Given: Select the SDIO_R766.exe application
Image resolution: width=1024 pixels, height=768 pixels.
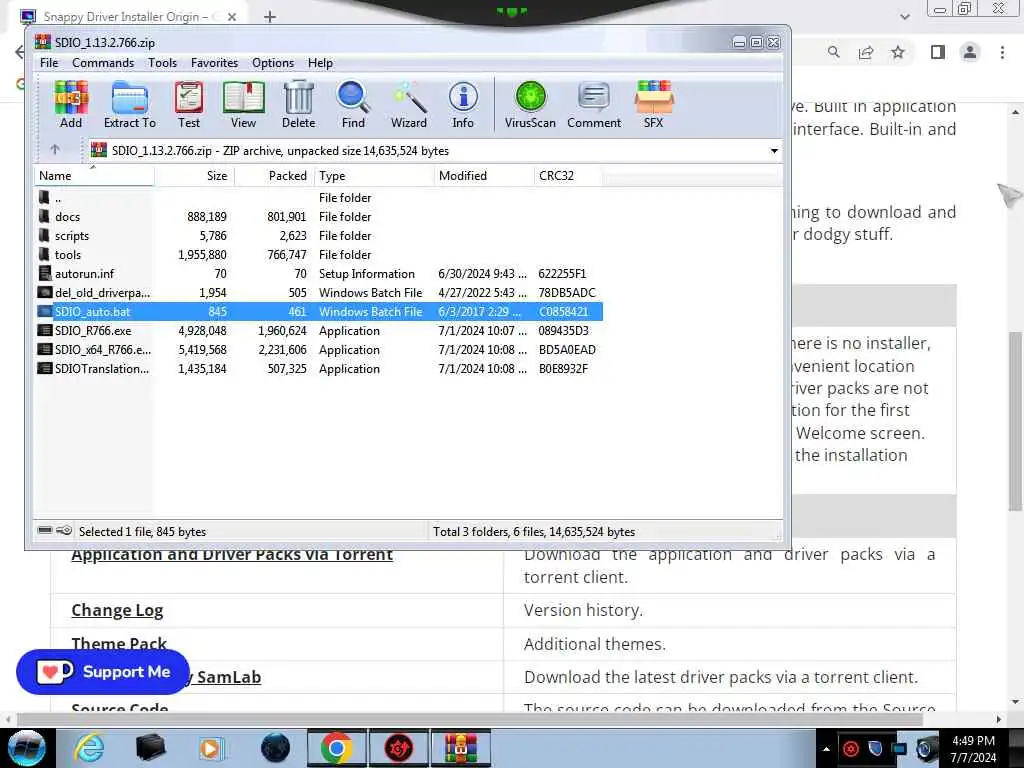Looking at the screenshot, I should (319, 330).
